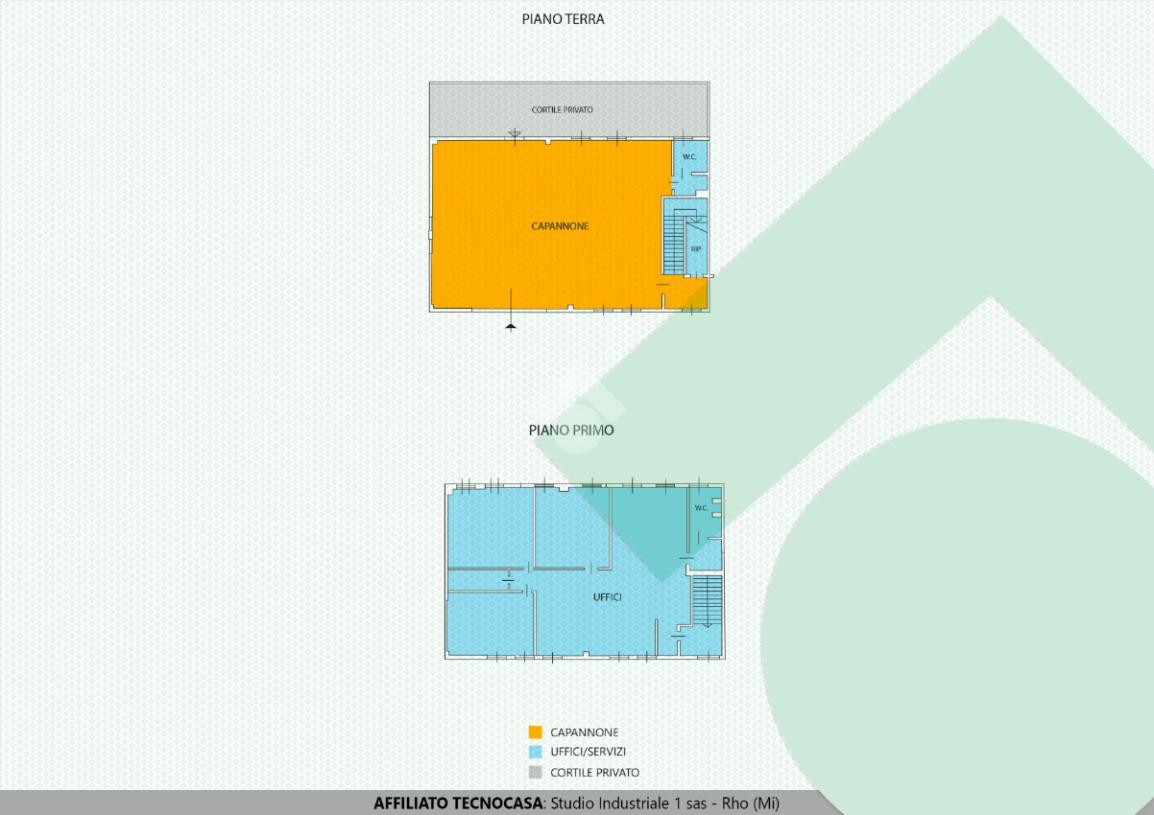Click the first floor staircase symbol
The height and width of the screenshot is (815, 1154).
pos(706,600)
